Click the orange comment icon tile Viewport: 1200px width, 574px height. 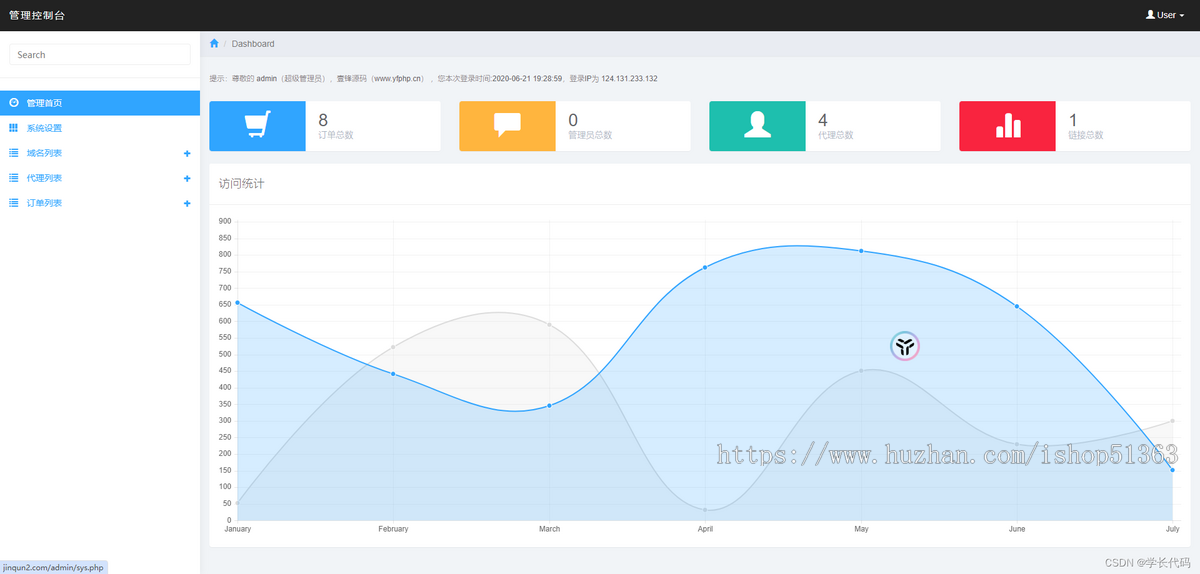[x=508, y=126]
